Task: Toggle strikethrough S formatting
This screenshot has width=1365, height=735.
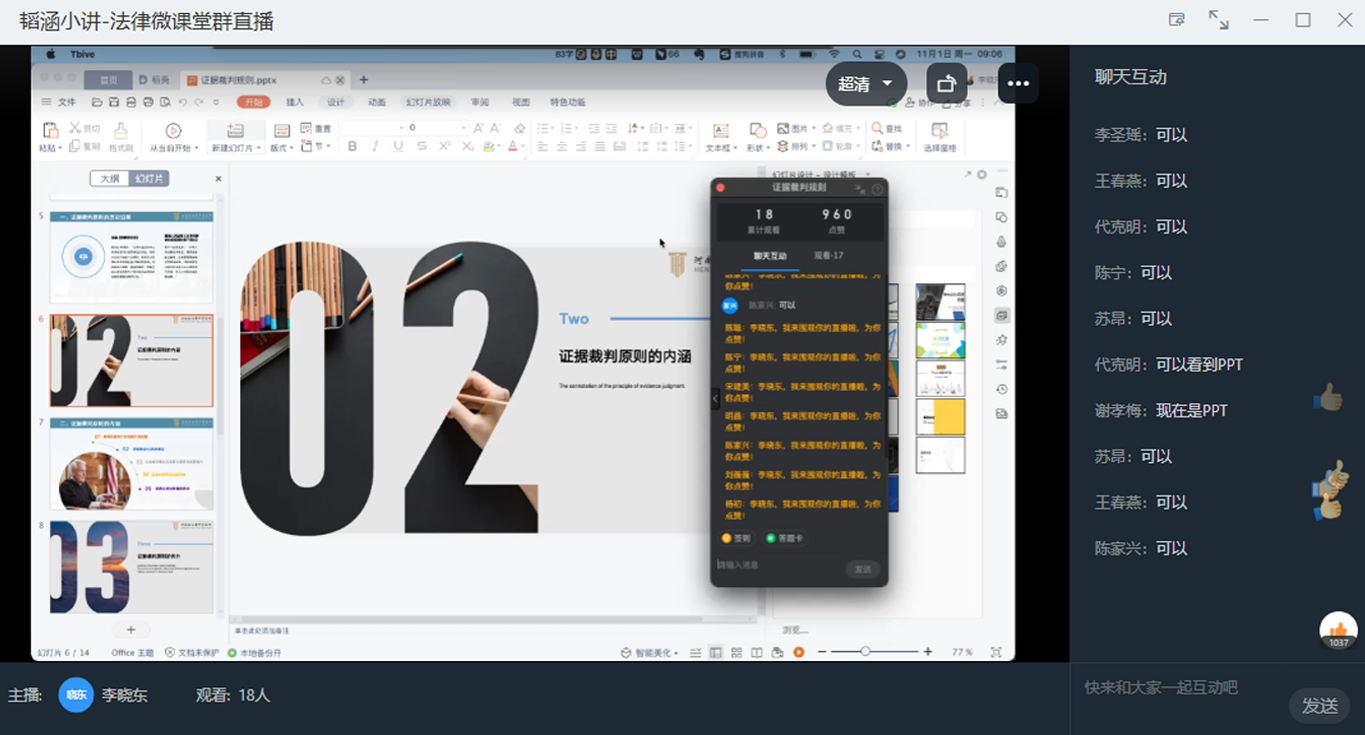Action: 422,146
